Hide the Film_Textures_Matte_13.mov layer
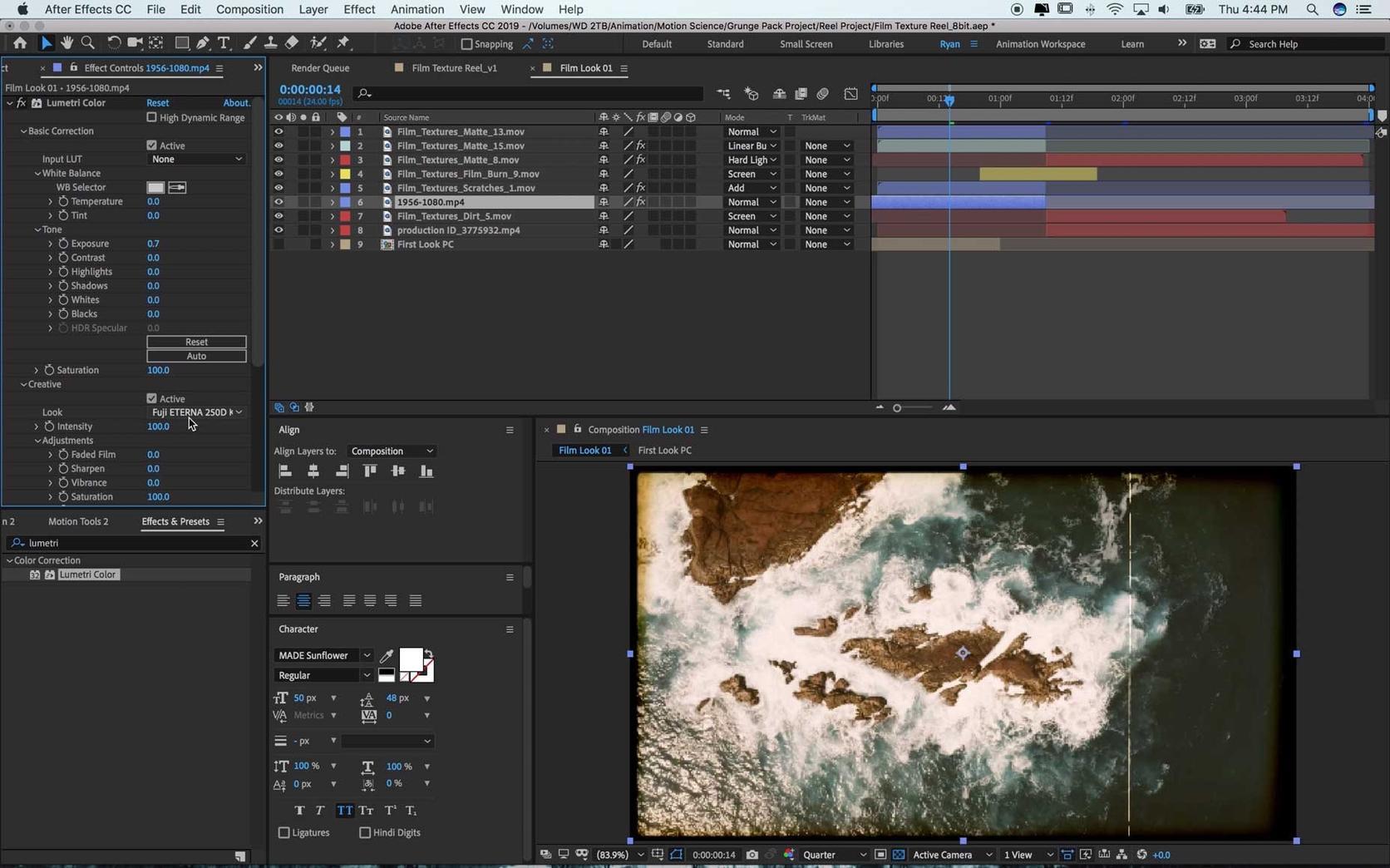1390x868 pixels. [x=278, y=131]
